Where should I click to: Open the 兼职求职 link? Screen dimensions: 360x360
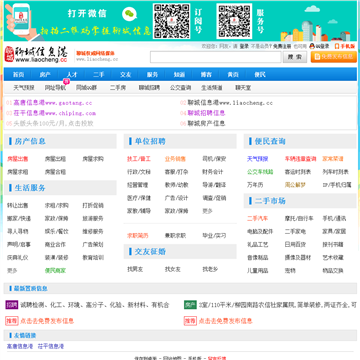click(175, 236)
